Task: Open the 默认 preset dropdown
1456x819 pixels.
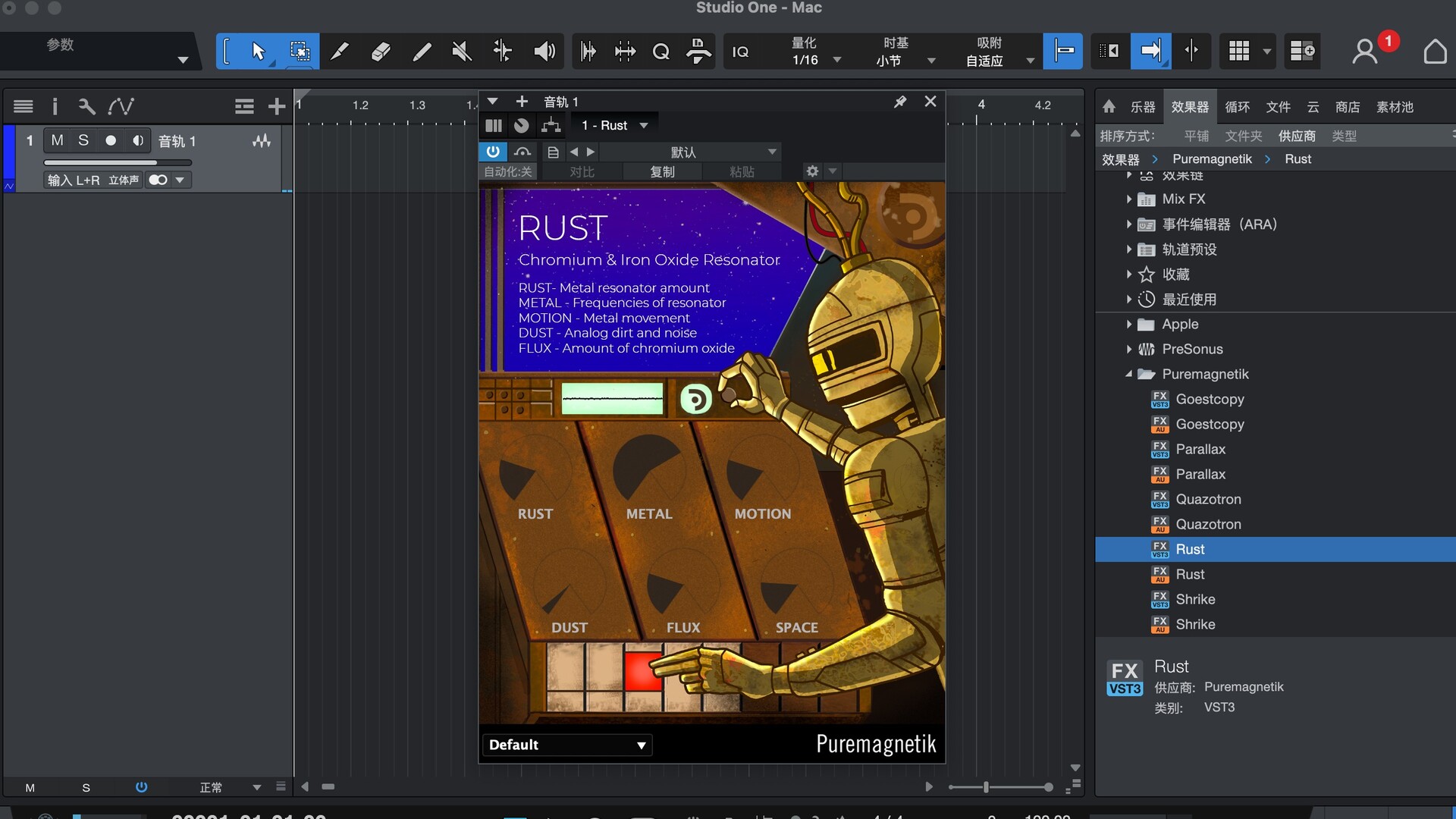Action: coord(689,152)
